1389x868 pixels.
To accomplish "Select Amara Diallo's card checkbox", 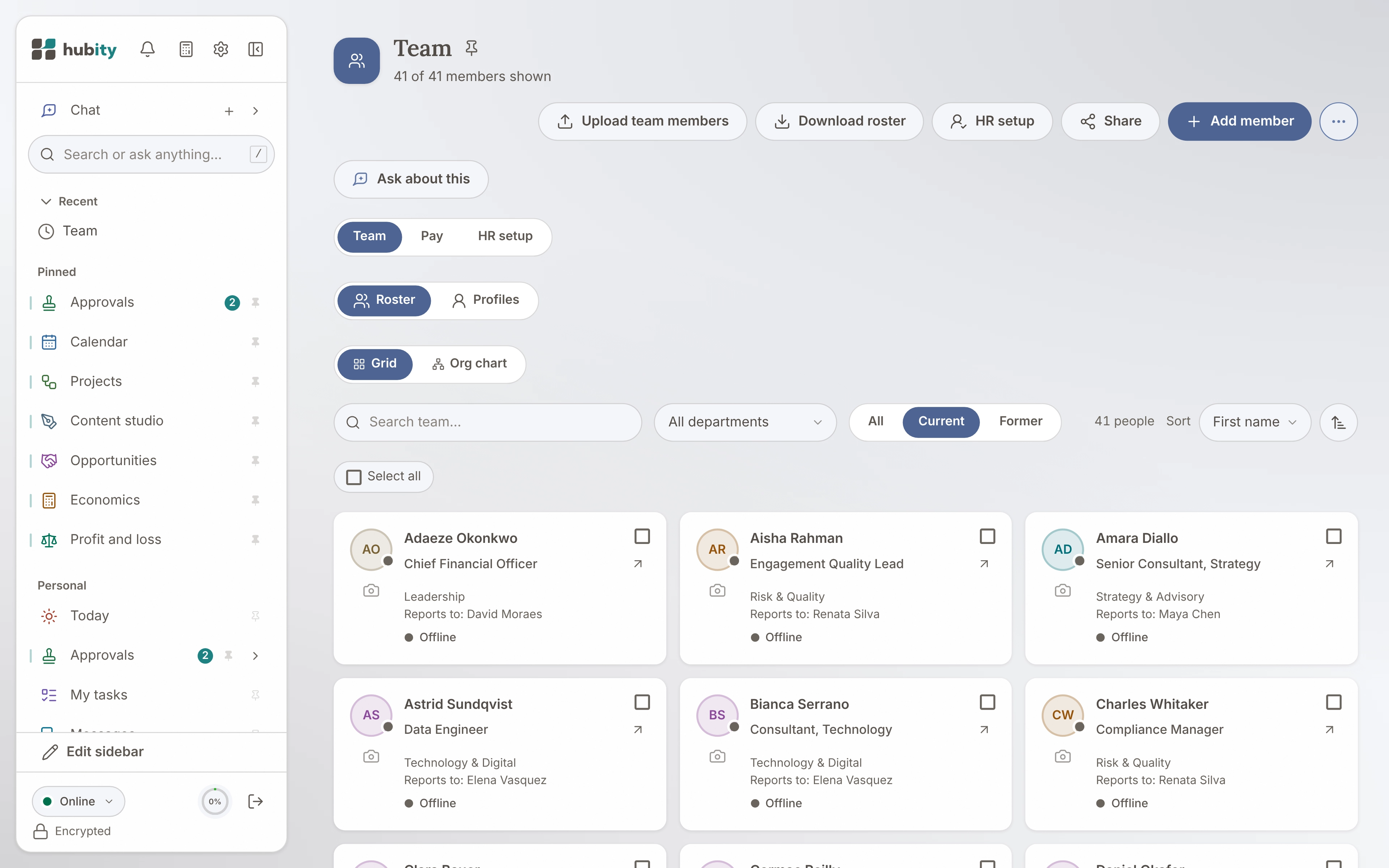I will tap(1334, 536).
